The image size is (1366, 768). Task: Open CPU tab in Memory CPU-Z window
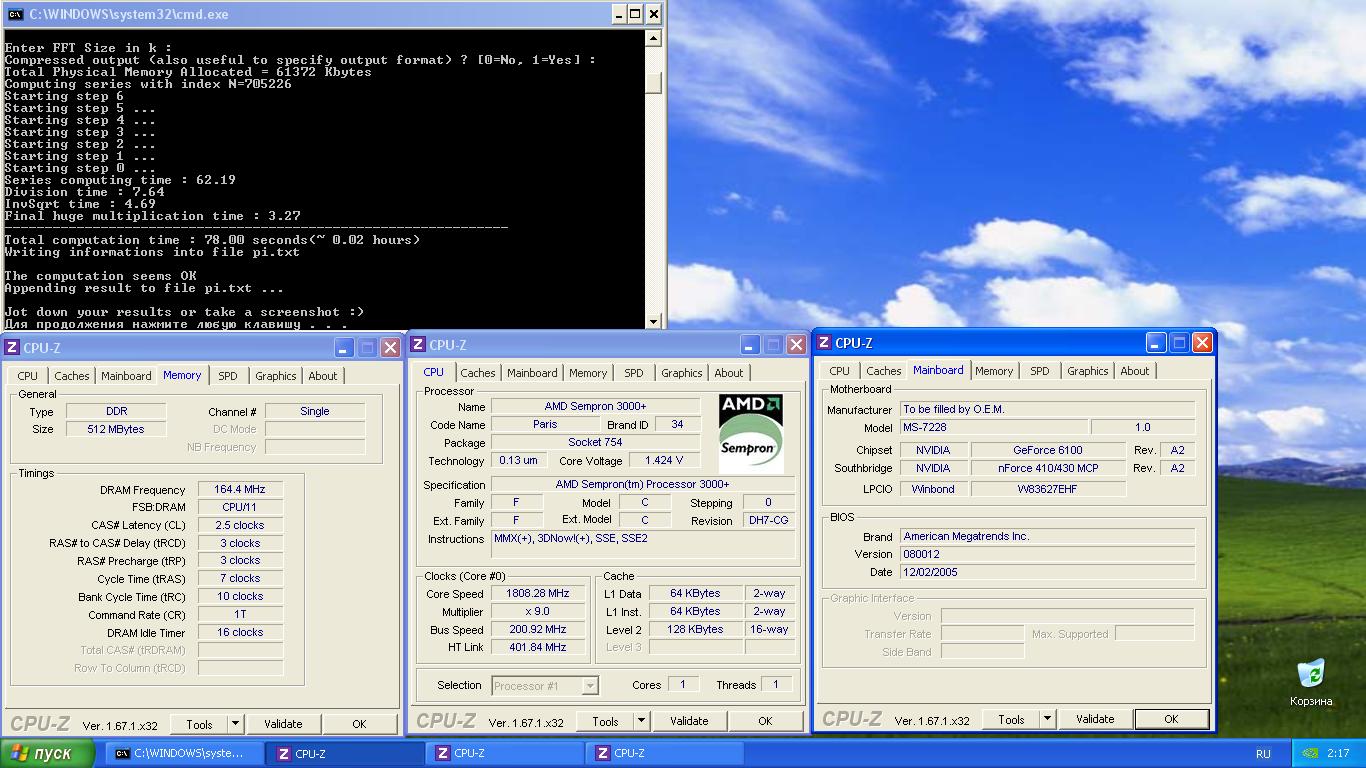pyautogui.click(x=28, y=376)
